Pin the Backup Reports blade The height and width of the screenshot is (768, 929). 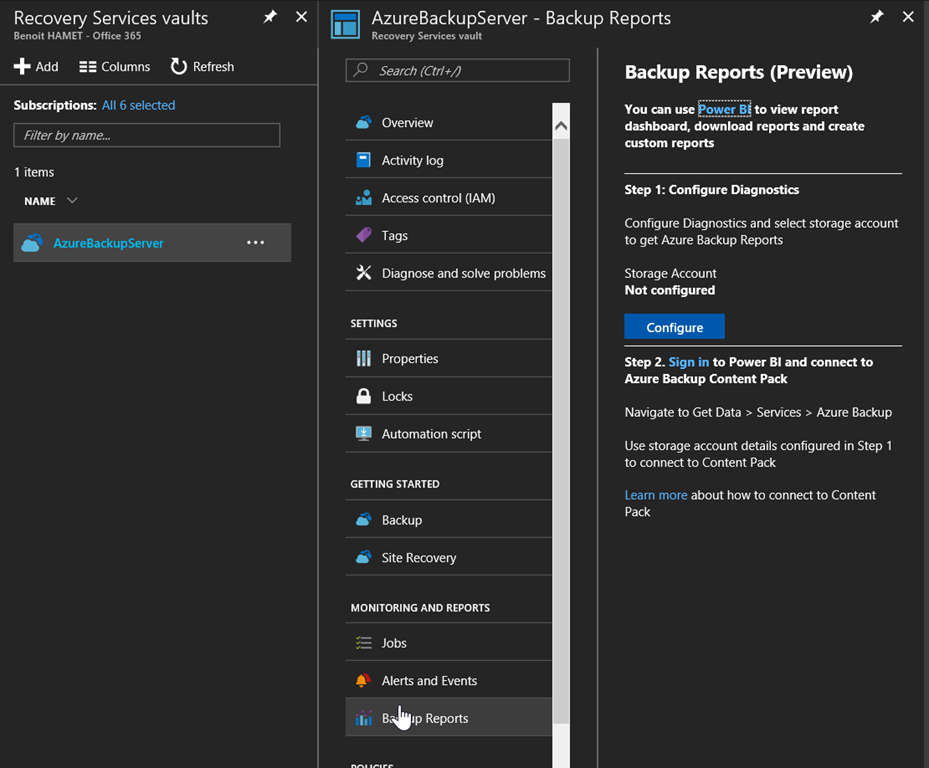click(877, 18)
